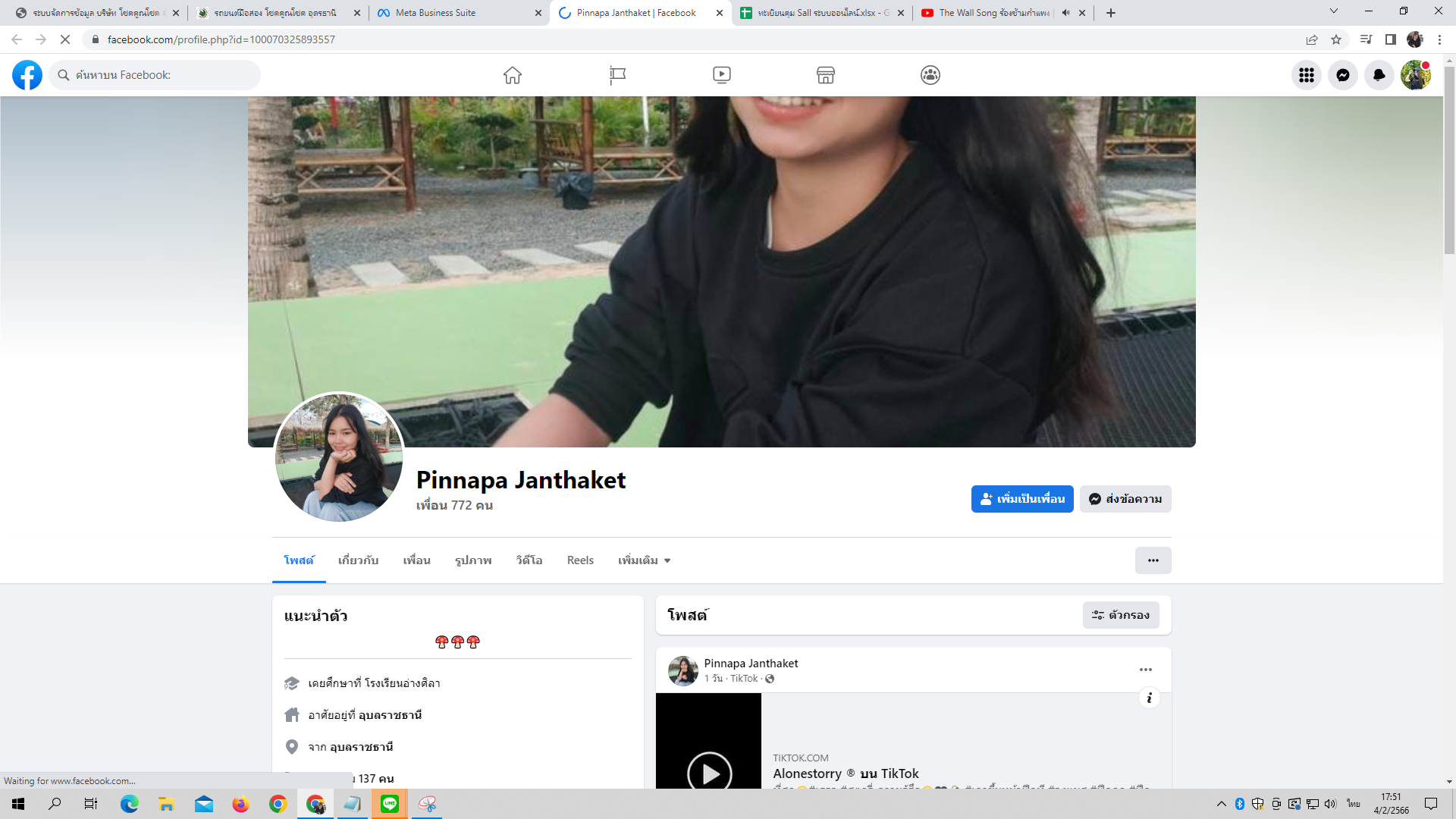Play the TikTok video preview
Screen dimensions: 1456x819
[x=709, y=772]
